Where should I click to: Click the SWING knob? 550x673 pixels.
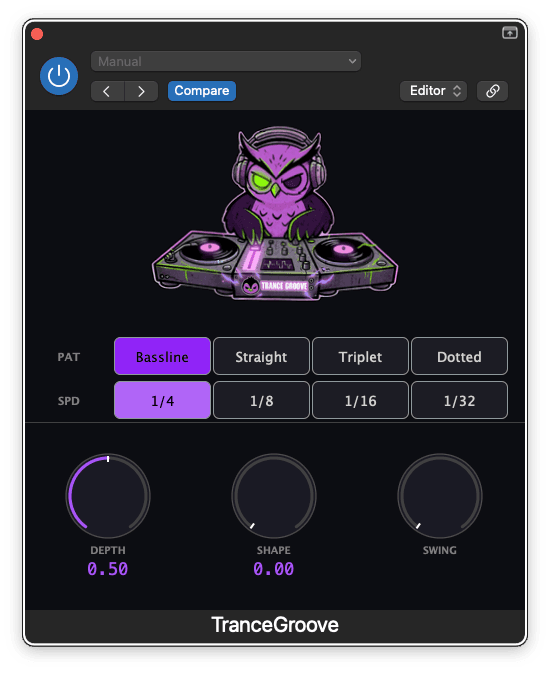440,496
